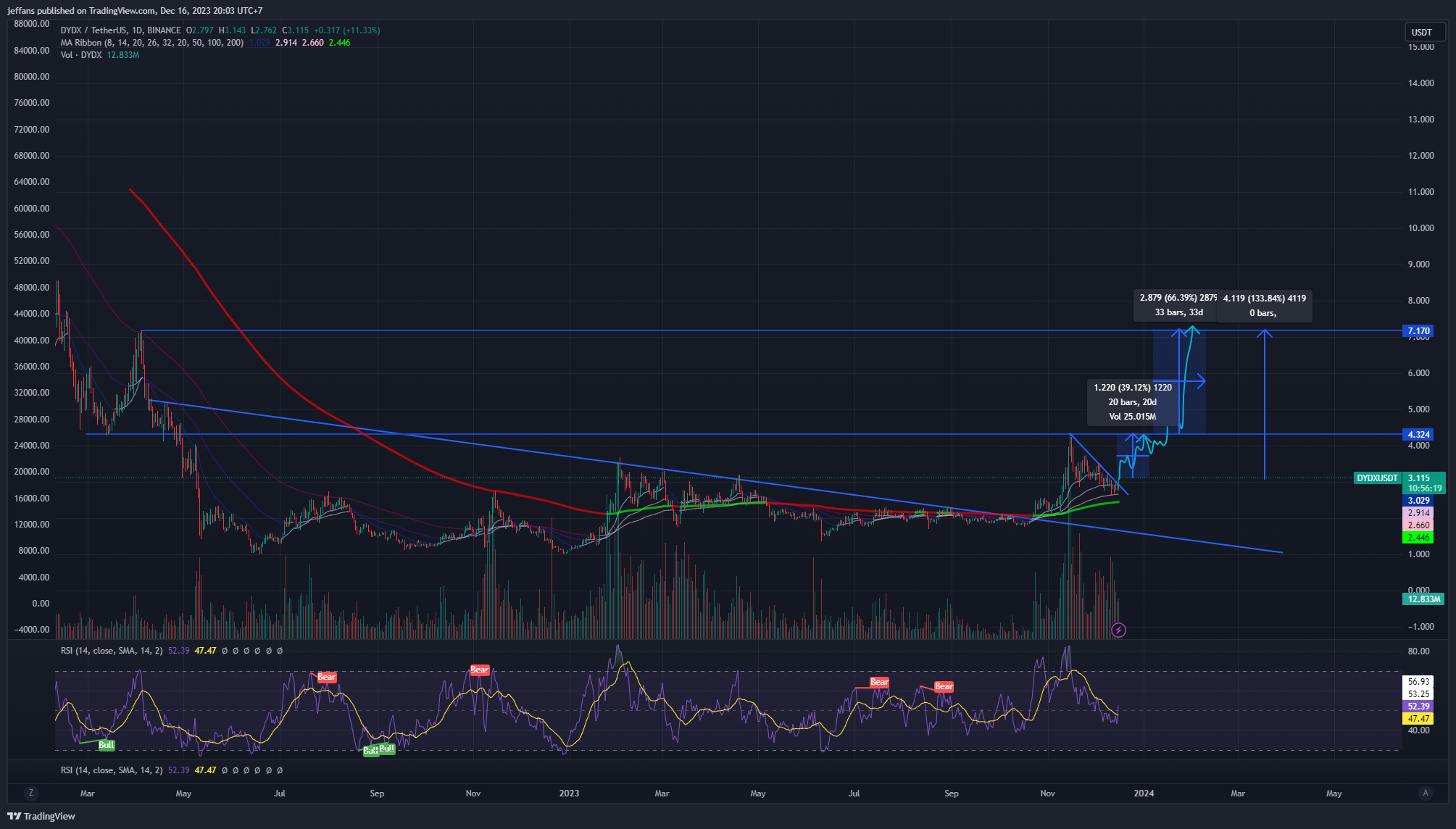
Task: Click the +0.317 (+11.33%) change value
Action: (x=346, y=30)
